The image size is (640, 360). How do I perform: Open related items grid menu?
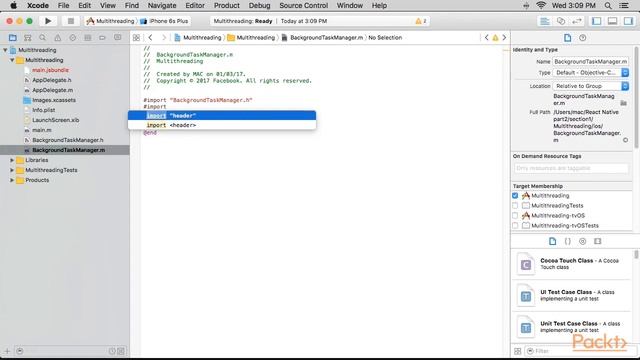pos(136,38)
